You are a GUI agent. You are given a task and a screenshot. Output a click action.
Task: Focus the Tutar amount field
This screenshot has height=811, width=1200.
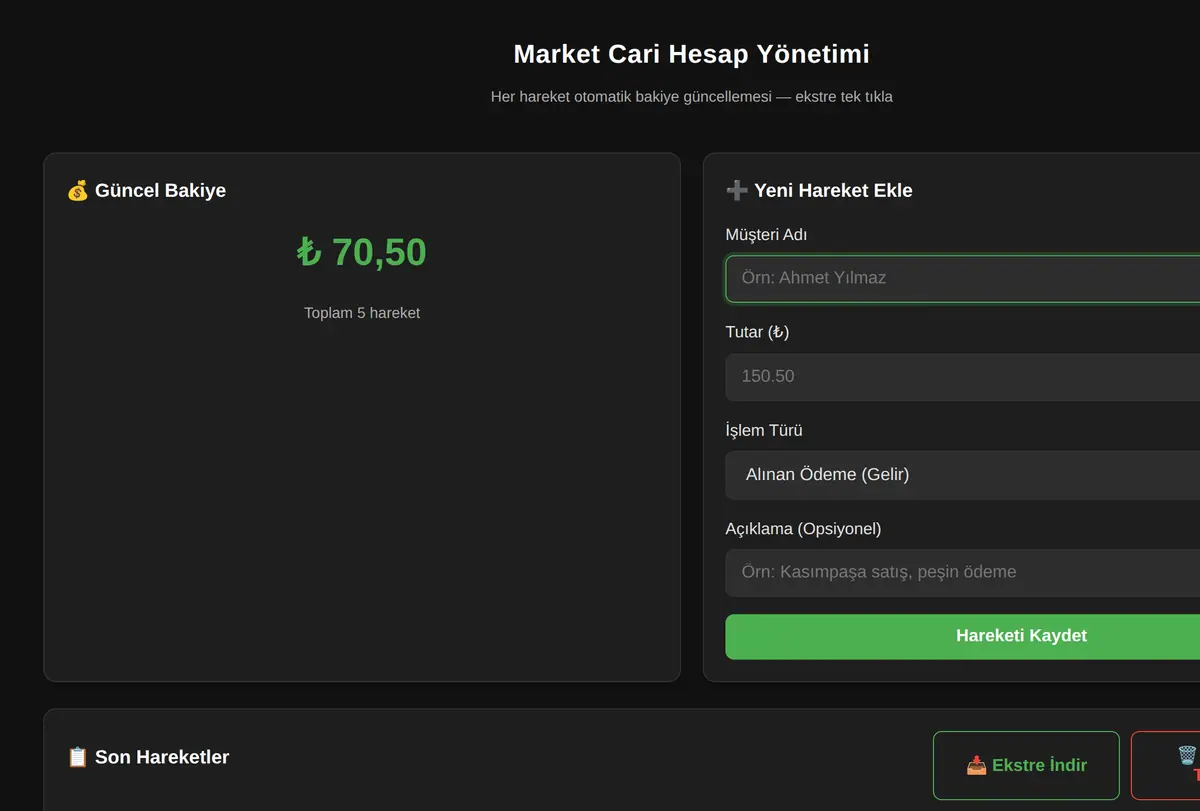[962, 377]
